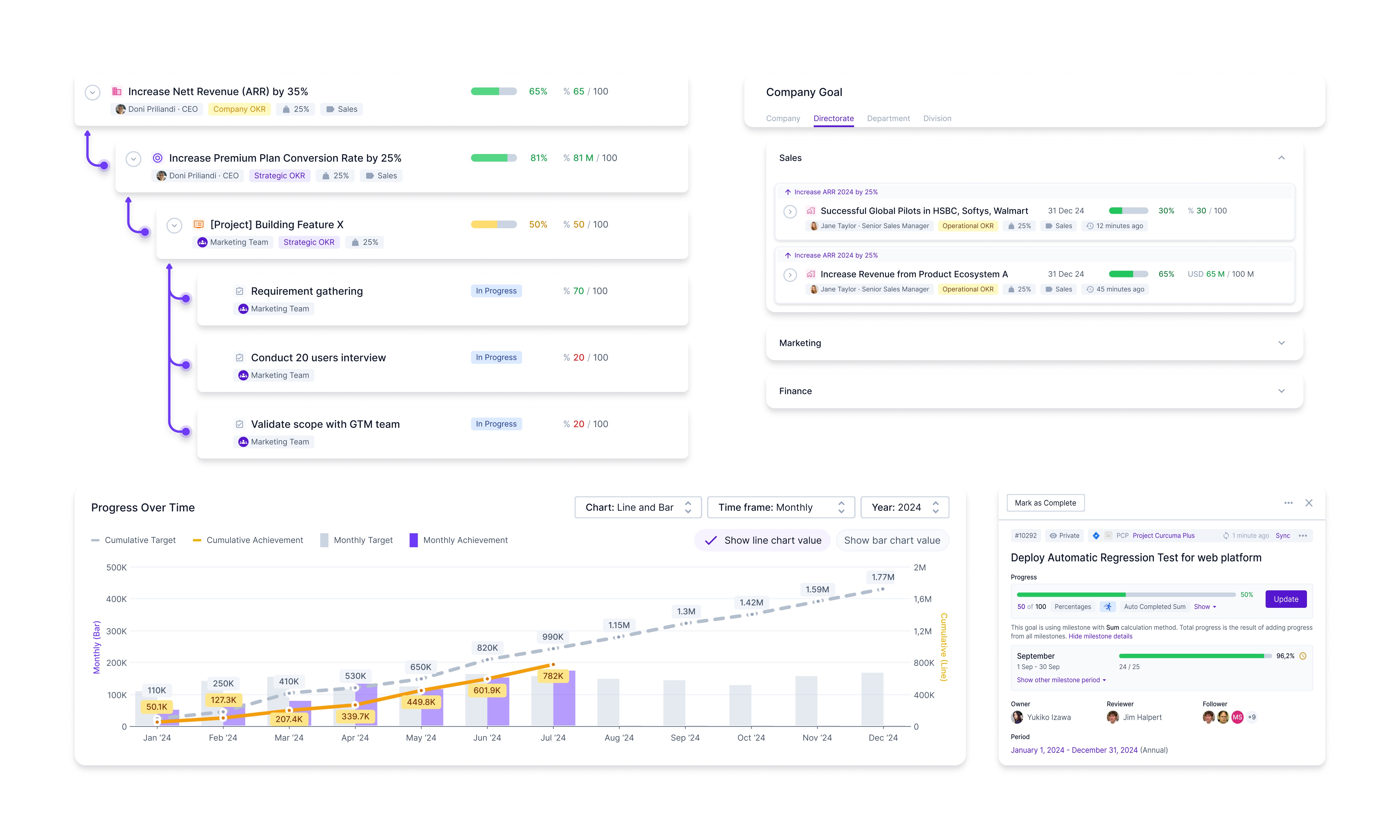The width and height of the screenshot is (1400, 840).
Task: Click the checkbox icon beside Requirement gathering
Action: coord(239,290)
